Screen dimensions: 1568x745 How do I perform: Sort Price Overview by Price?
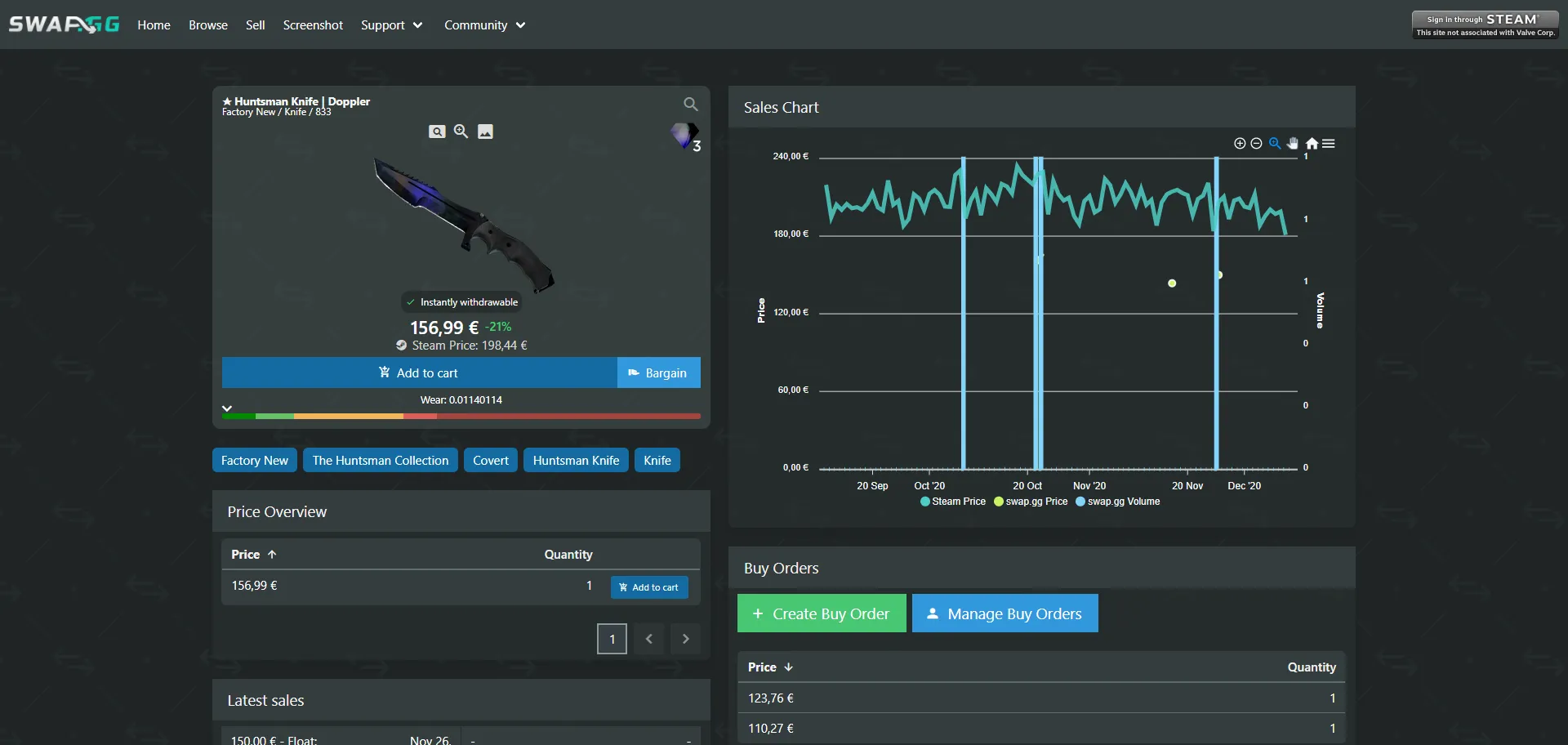pyautogui.click(x=254, y=554)
